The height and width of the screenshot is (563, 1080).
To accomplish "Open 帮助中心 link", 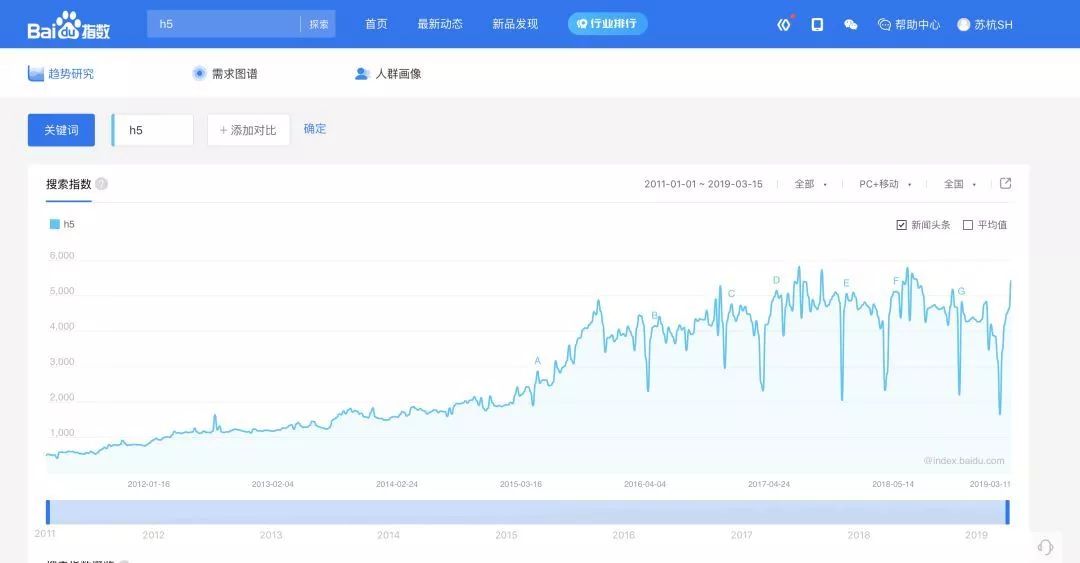I will point(917,25).
